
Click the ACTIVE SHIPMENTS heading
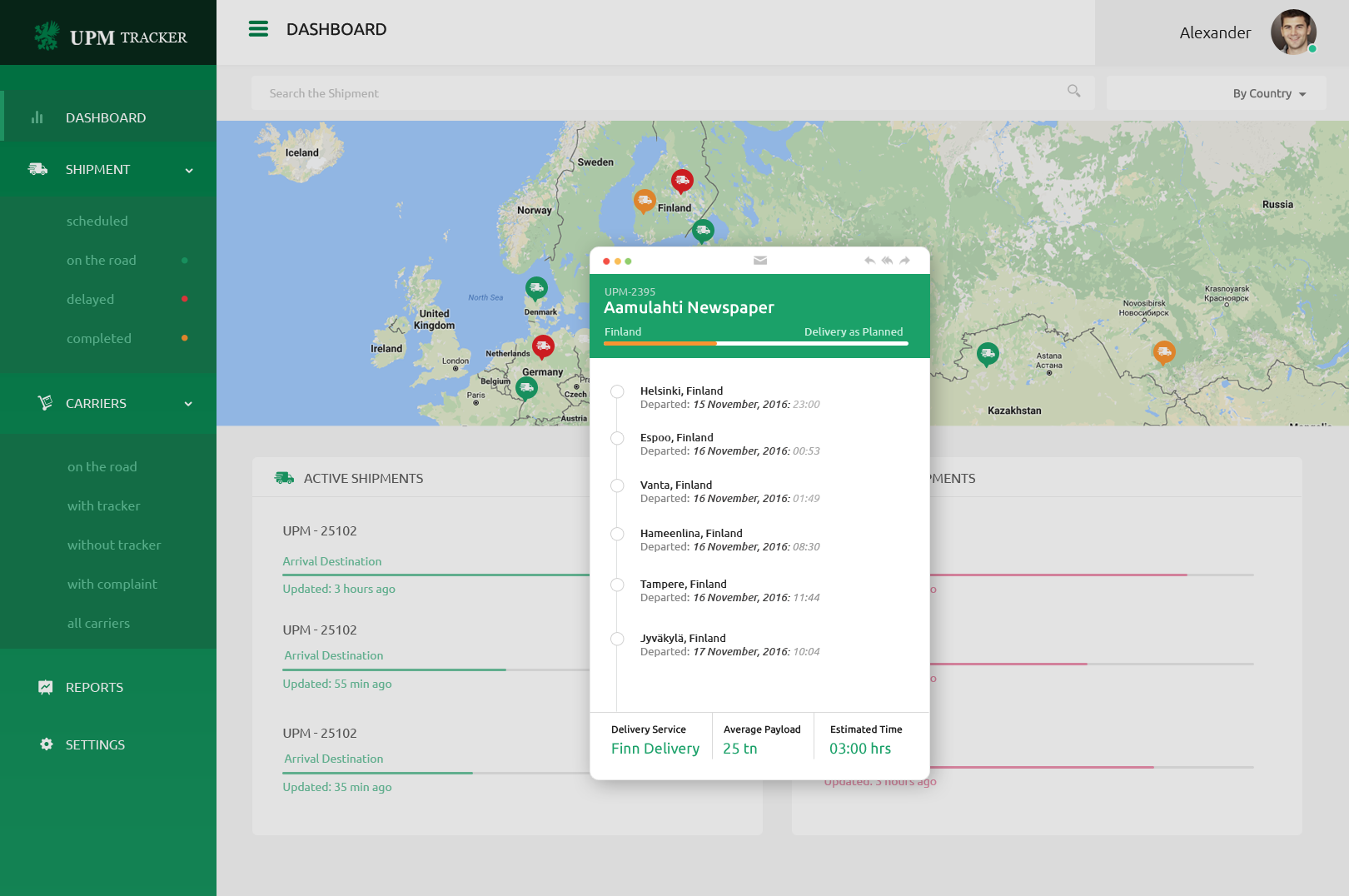[363, 478]
